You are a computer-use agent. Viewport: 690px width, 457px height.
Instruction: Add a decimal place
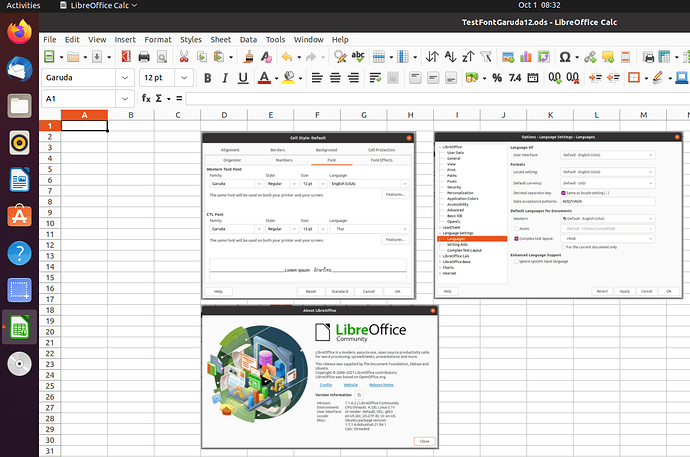coord(554,78)
